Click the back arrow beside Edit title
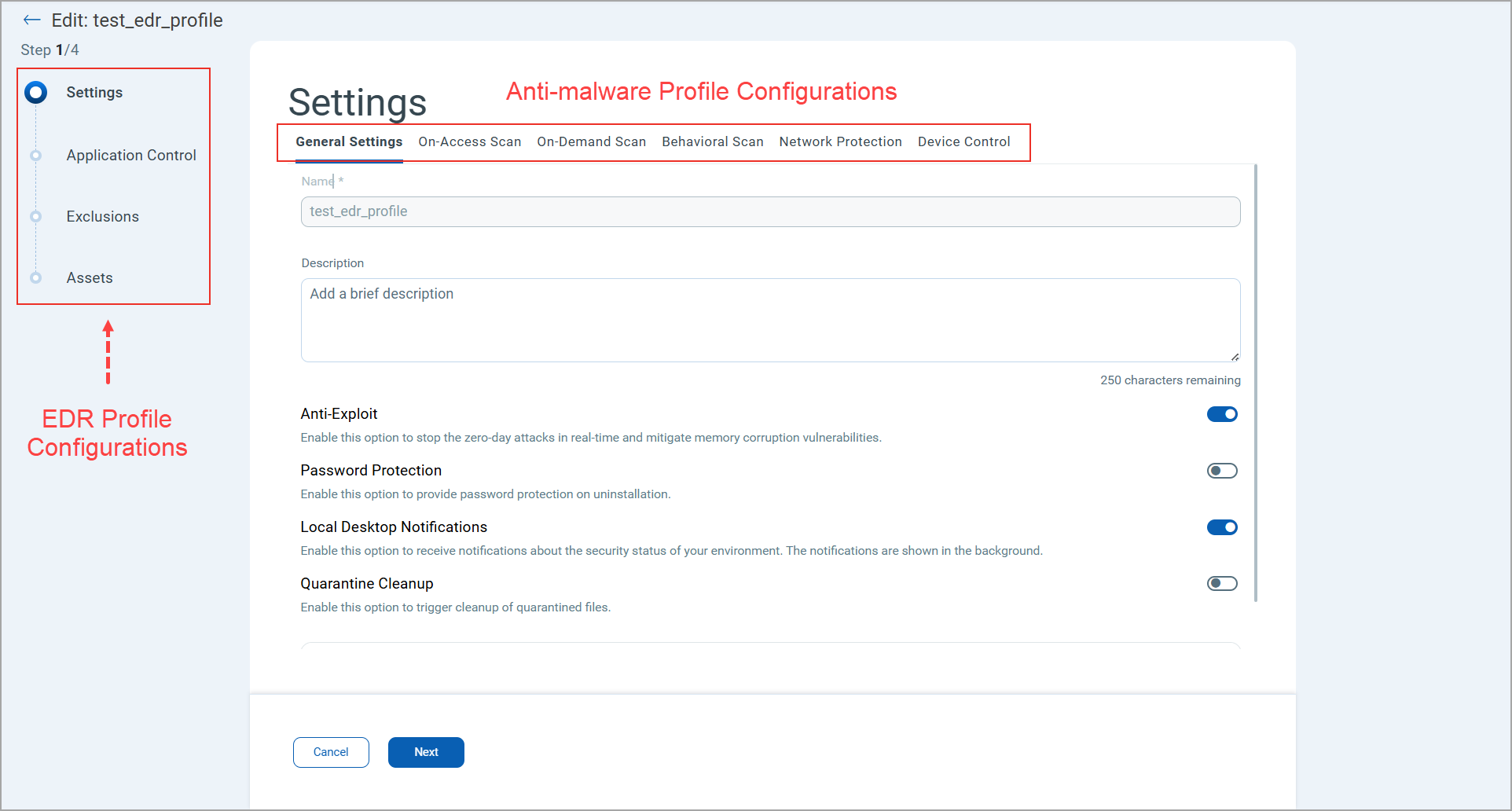Screen dimensions: 1512x811 pos(31,20)
